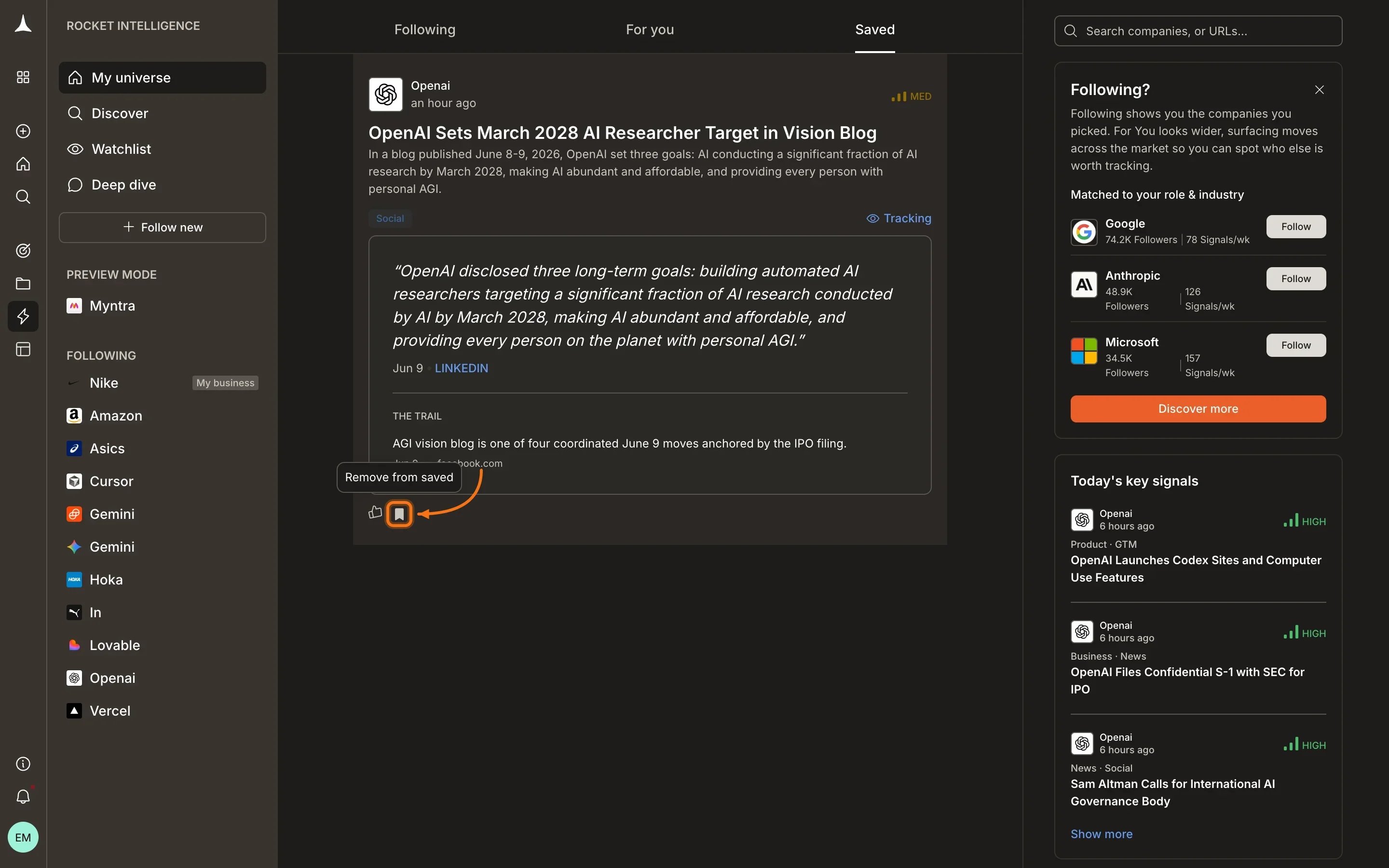
Task: Follow Google
Action: (1296, 227)
